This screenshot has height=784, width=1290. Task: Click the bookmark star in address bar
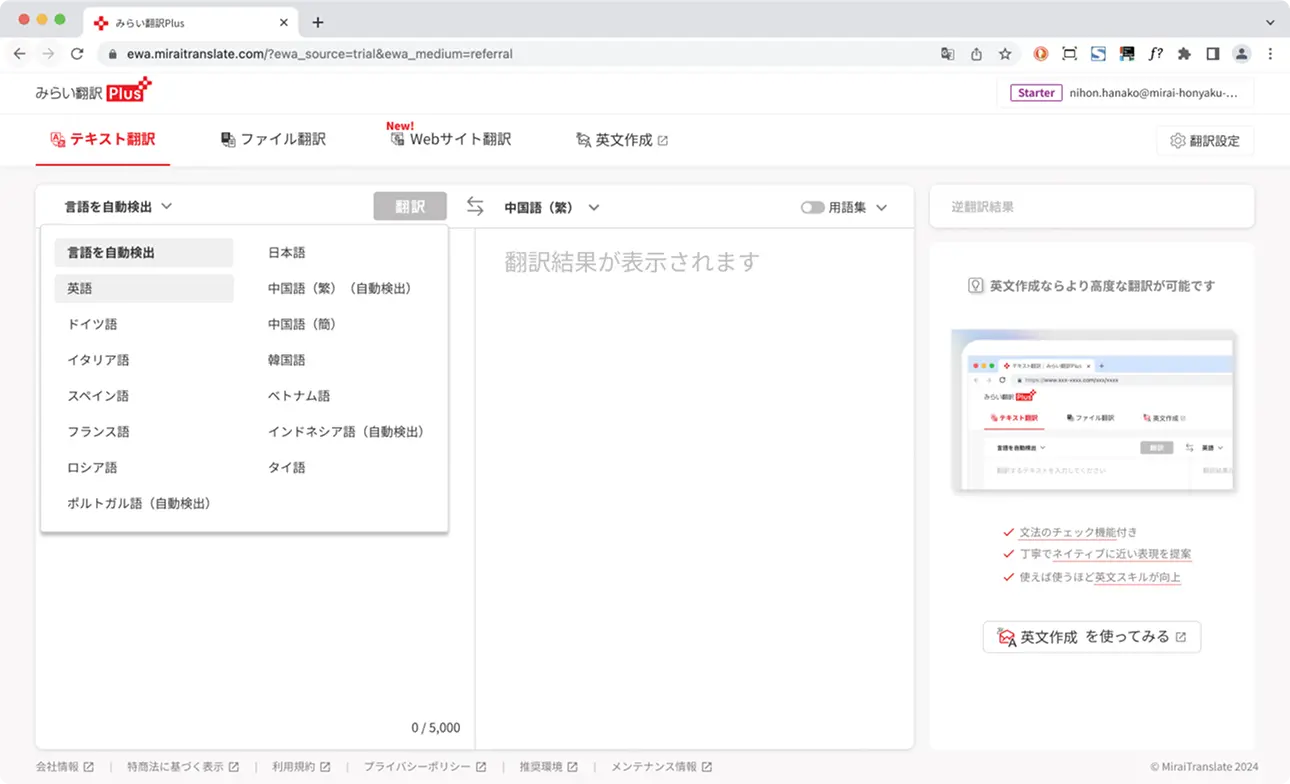coord(1005,54)
